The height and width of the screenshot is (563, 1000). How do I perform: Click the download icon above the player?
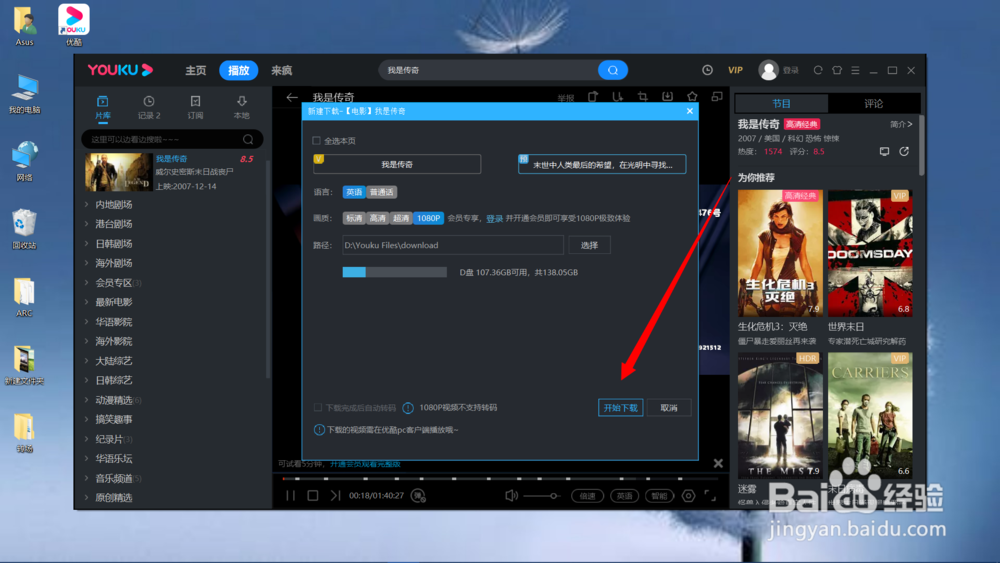[x=667, y=96]
